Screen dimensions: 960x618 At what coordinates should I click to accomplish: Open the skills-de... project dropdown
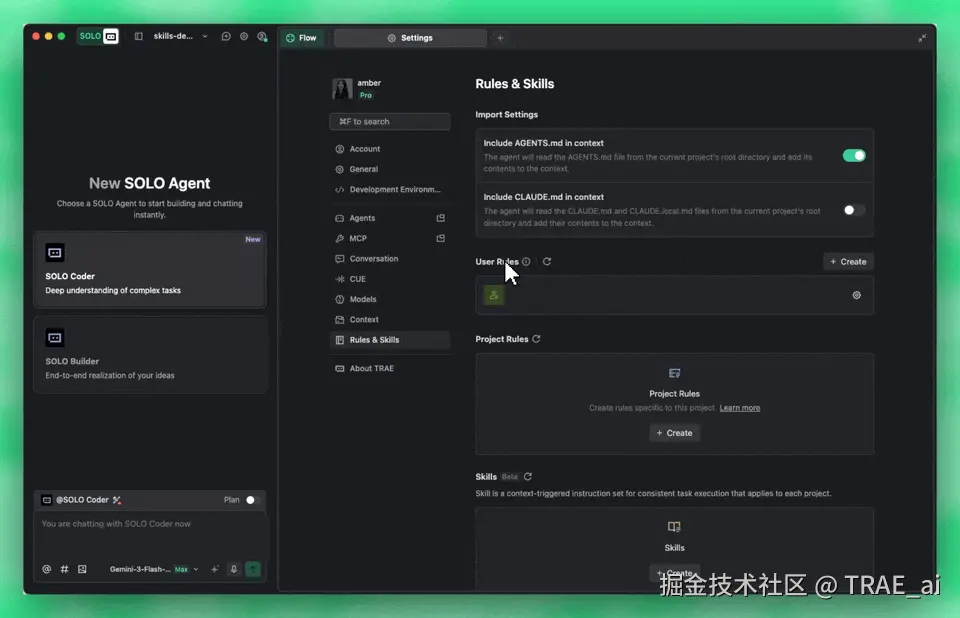pyautogui.click(x=180, y=36)
